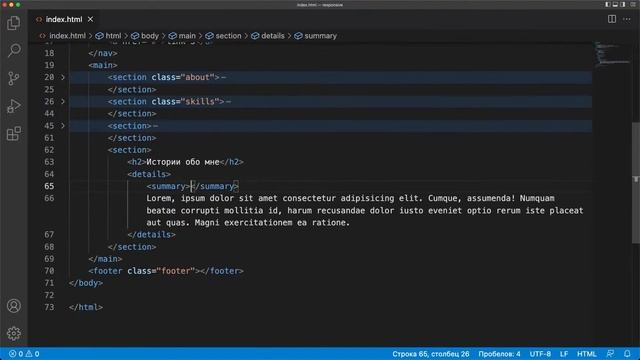This screenshot has height=360, width=640.
Task: Click the vertical editor scrollbar
Action: (636, 182)
